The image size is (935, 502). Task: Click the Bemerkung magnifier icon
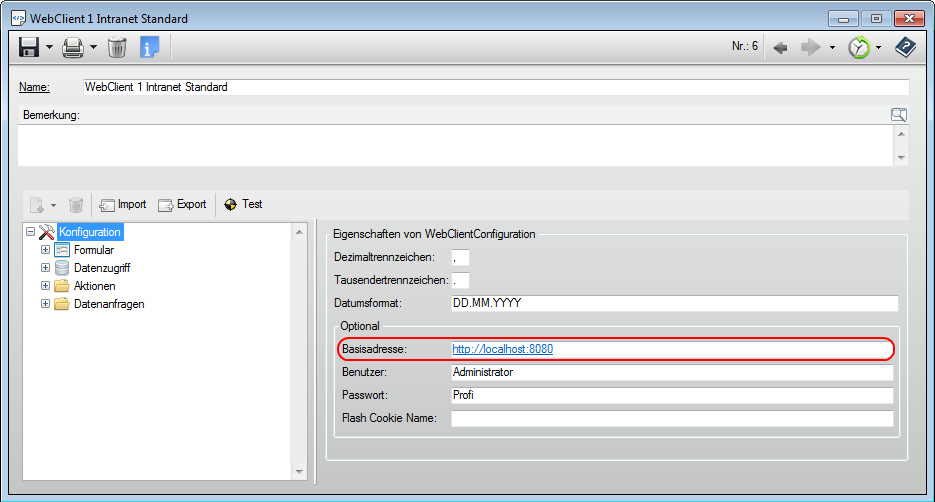point(899,115)
